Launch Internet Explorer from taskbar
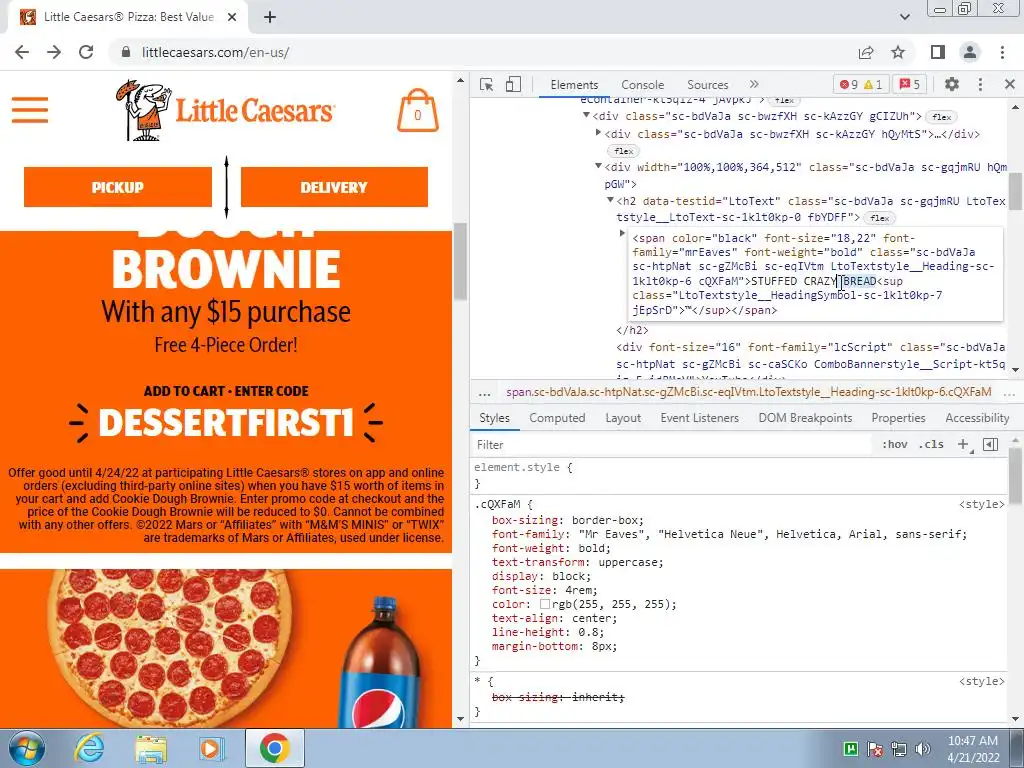 point(89,749)
